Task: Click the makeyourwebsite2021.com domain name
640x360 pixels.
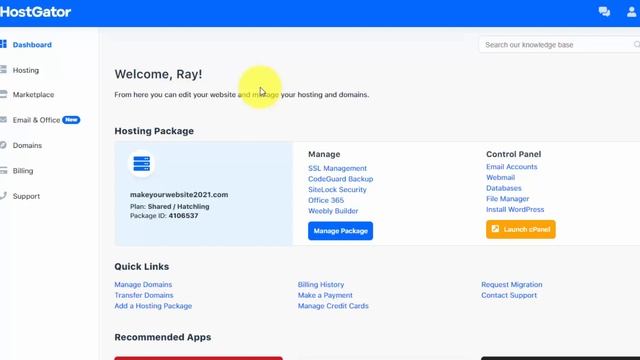Action: [x=179, y=195]
